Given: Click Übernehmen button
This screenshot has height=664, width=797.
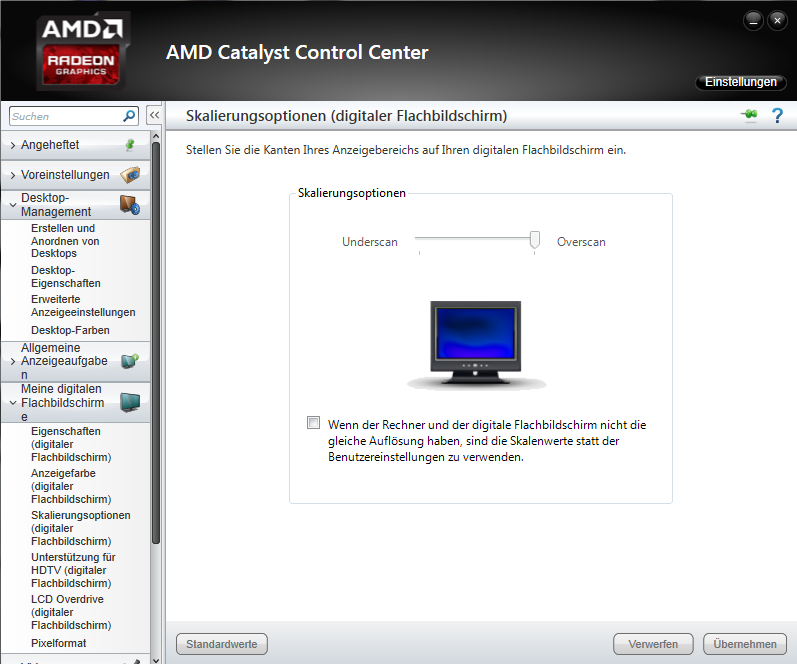Looking at the screenshot, I should point(745,644).
